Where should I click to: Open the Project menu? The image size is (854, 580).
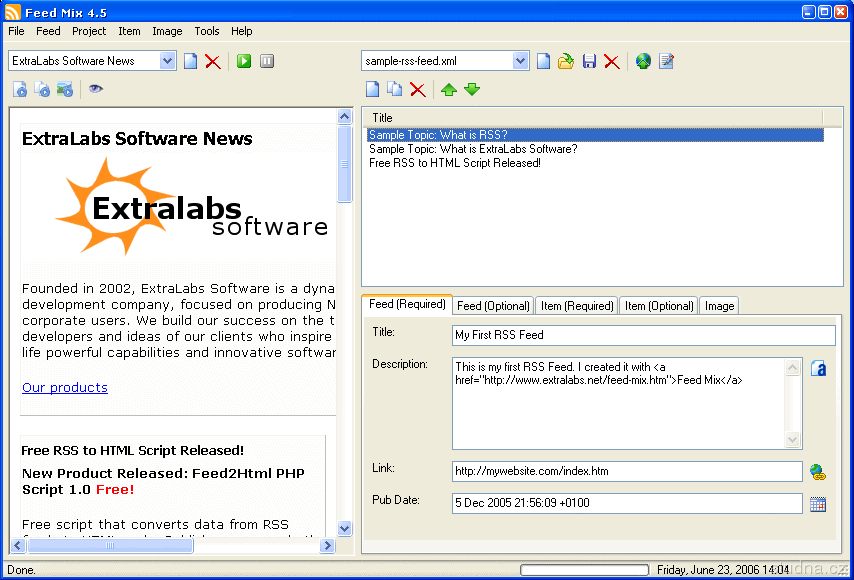(89, 31)
